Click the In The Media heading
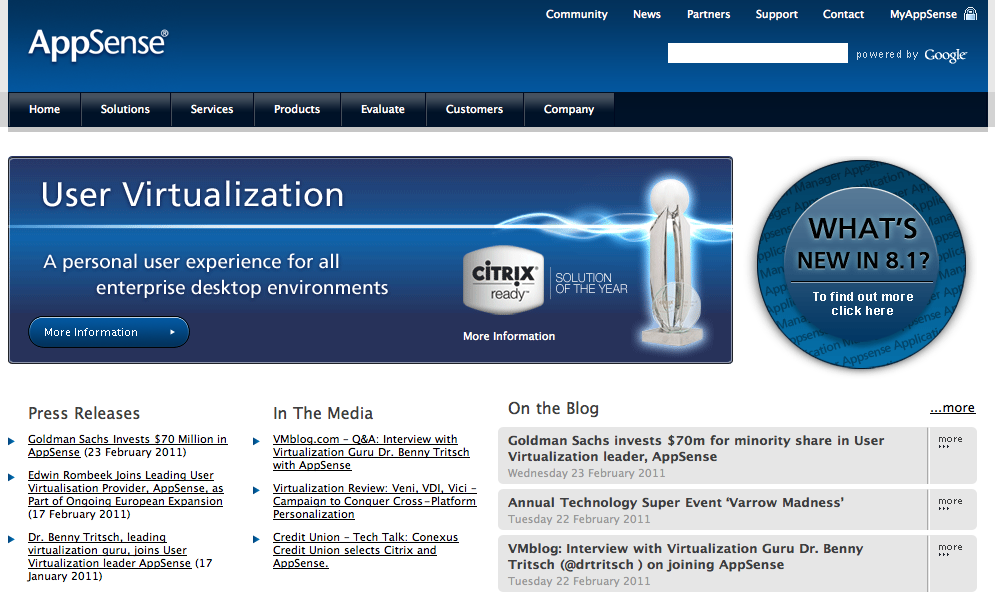Screen dimensions: 995x595 323,414
